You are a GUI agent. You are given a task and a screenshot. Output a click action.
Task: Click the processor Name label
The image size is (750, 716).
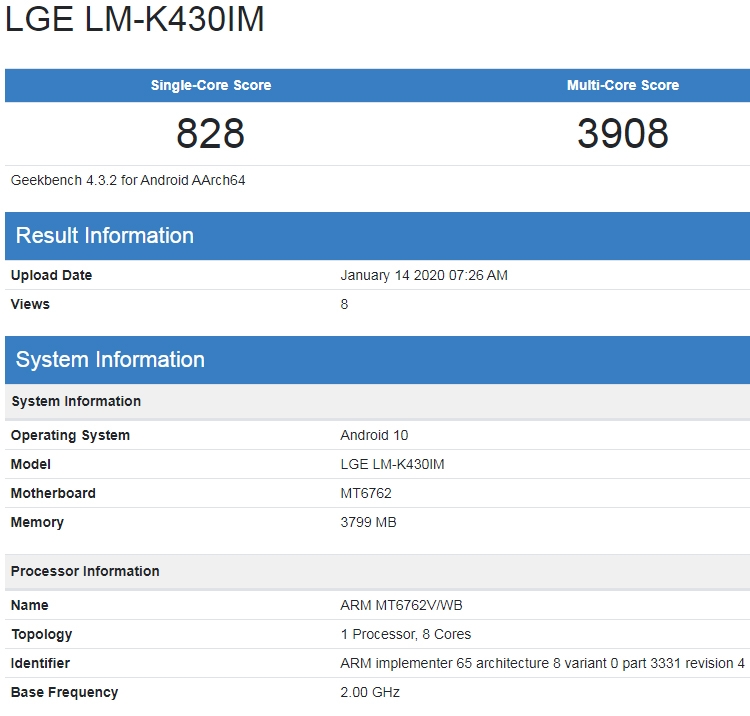30,606
